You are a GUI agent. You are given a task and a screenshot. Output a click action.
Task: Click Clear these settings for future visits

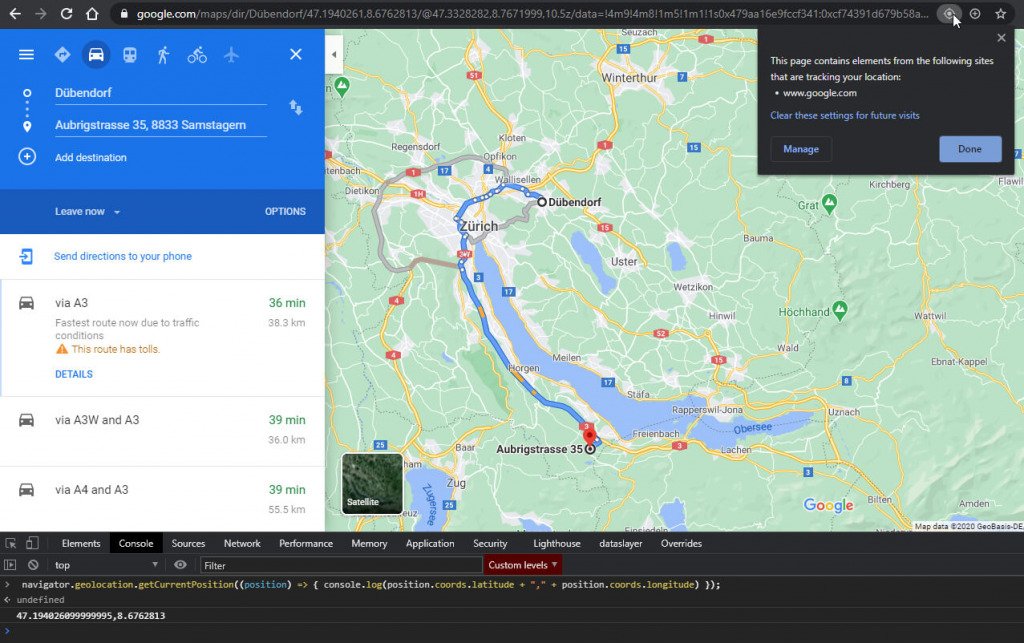coord(844,116)
